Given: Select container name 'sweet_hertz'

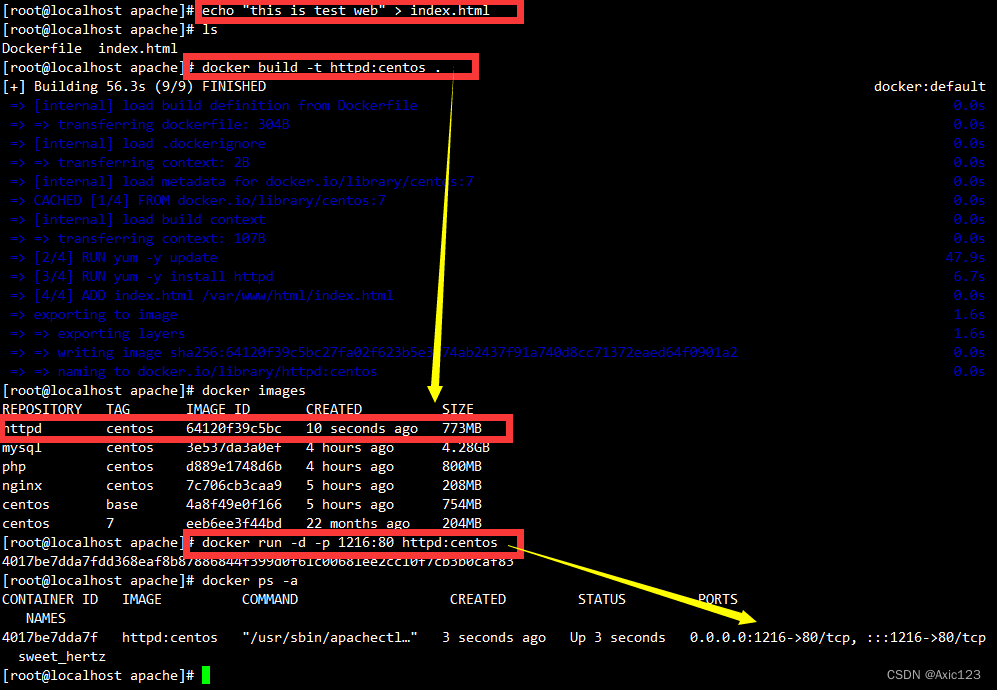Looking at the screenshot, I should point(62,657).
